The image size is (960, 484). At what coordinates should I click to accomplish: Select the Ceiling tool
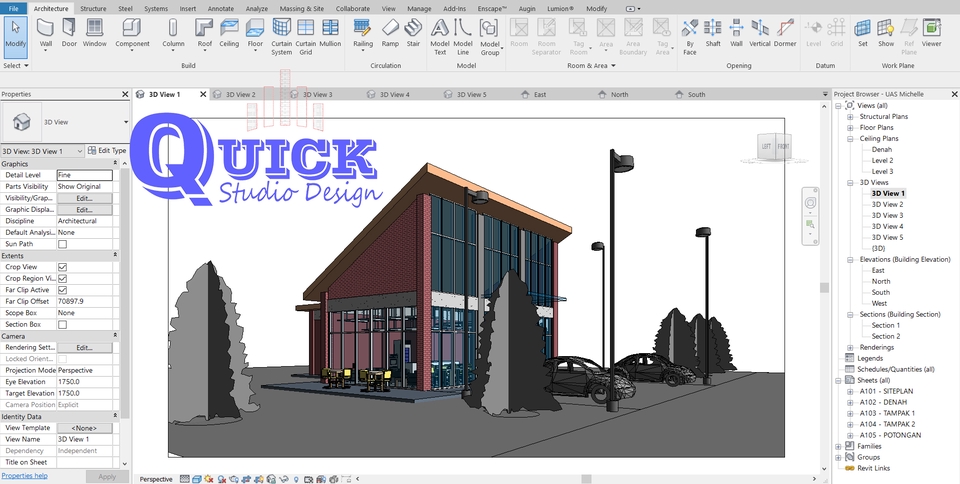click(x=229, y=34)
